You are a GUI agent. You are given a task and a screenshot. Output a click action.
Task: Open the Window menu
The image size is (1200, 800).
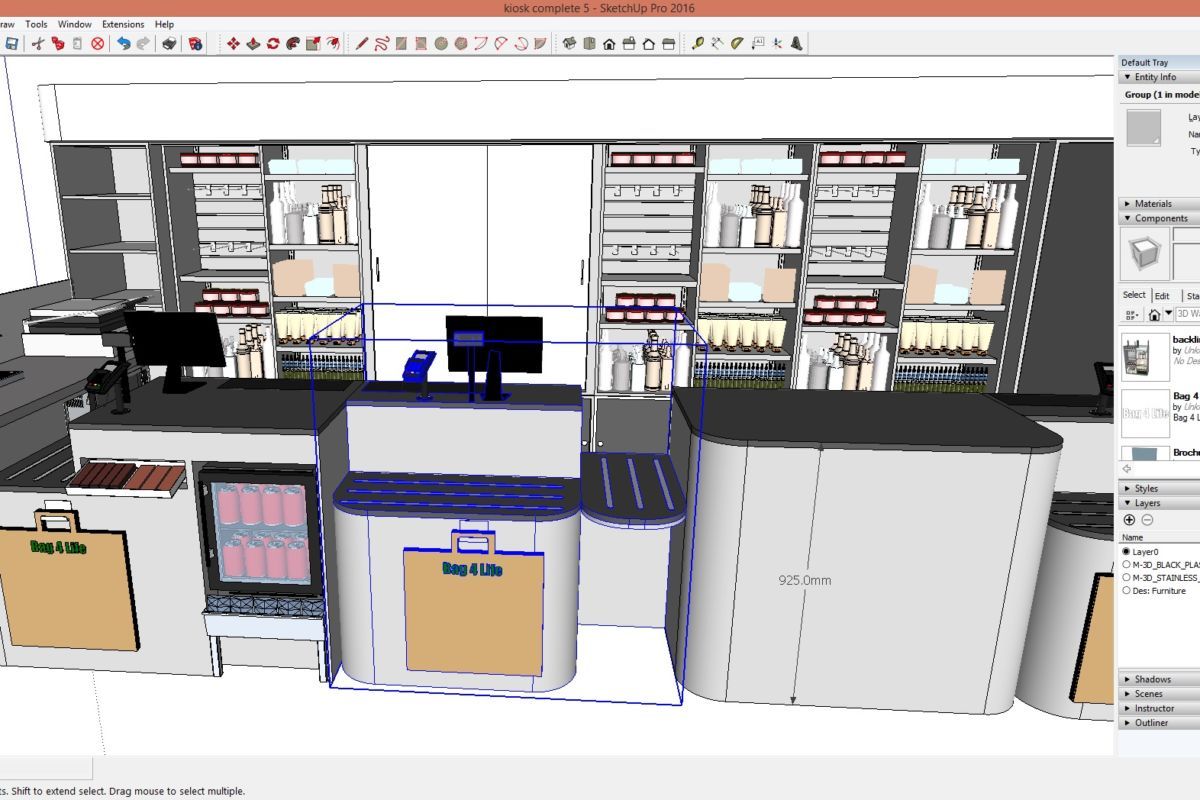pyautogui.click(x=74, y=24)
